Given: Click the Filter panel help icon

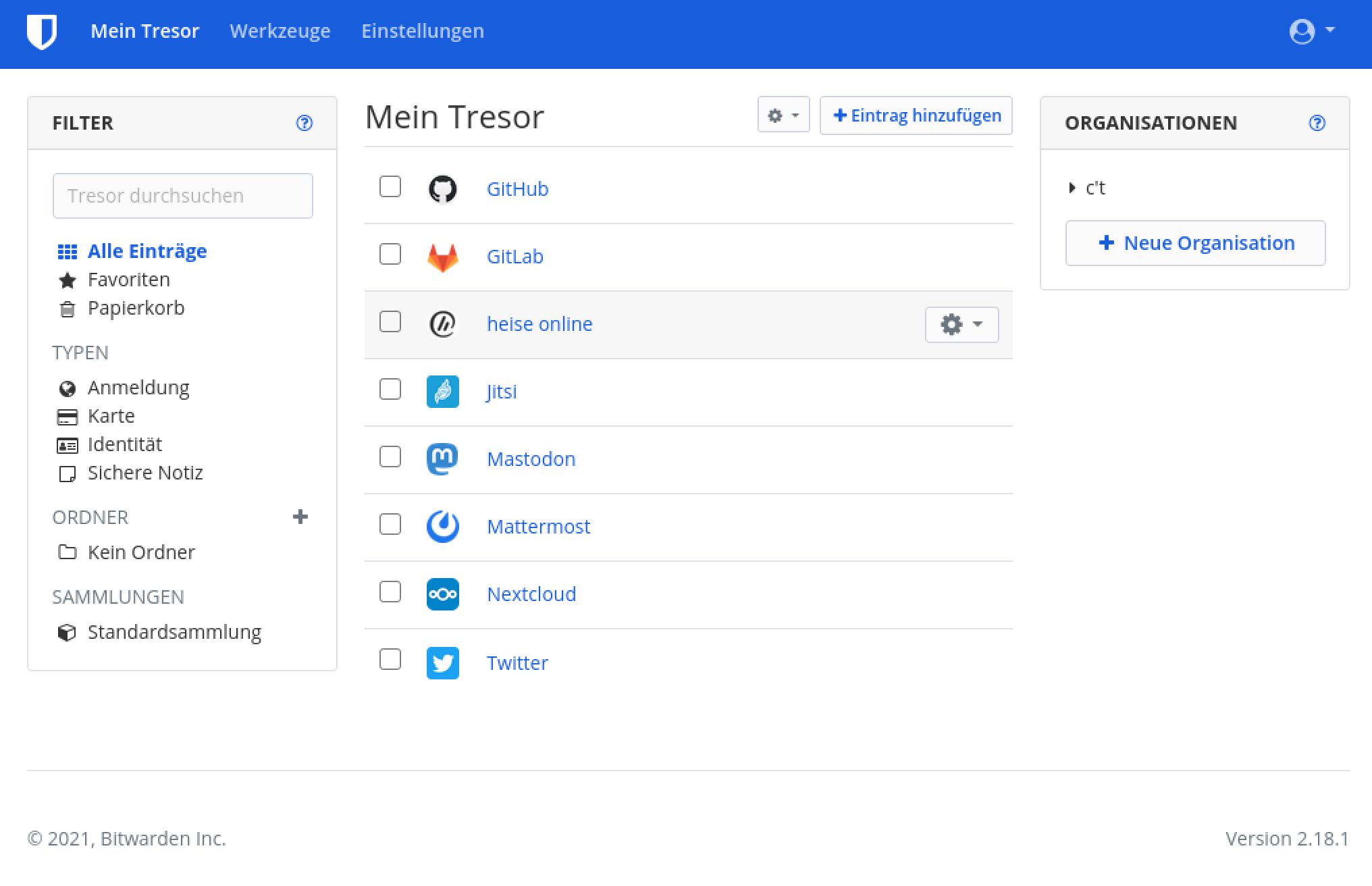Looking at the screenshot, I should [x=305, y=123].
